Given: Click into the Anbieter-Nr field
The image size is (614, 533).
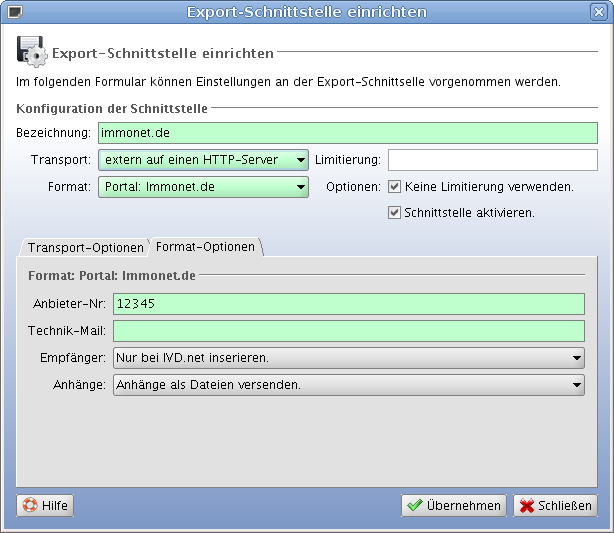Looking at the screenshot, I should (348, 304).
